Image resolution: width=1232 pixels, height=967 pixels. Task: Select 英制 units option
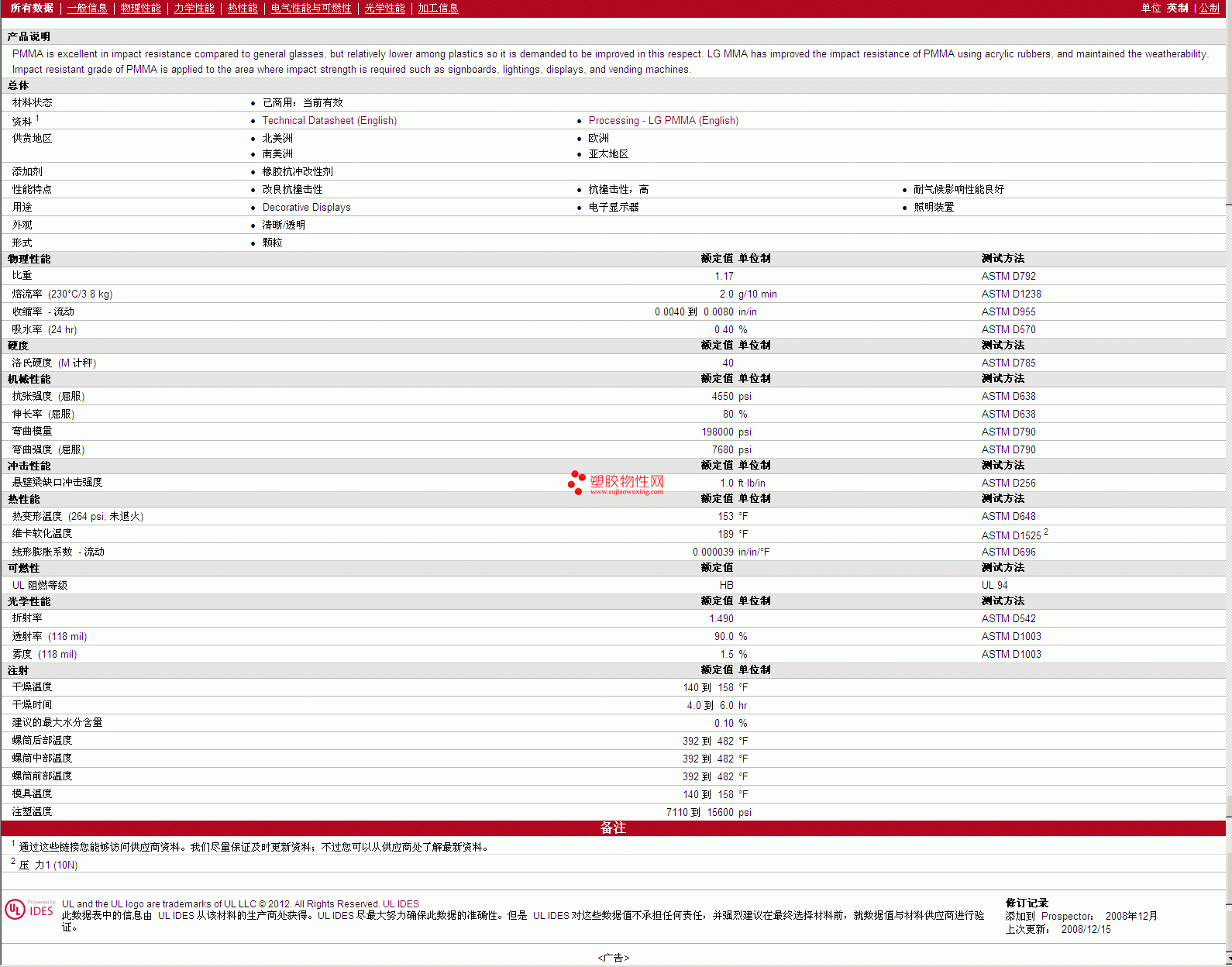(x=1177, y=8)
